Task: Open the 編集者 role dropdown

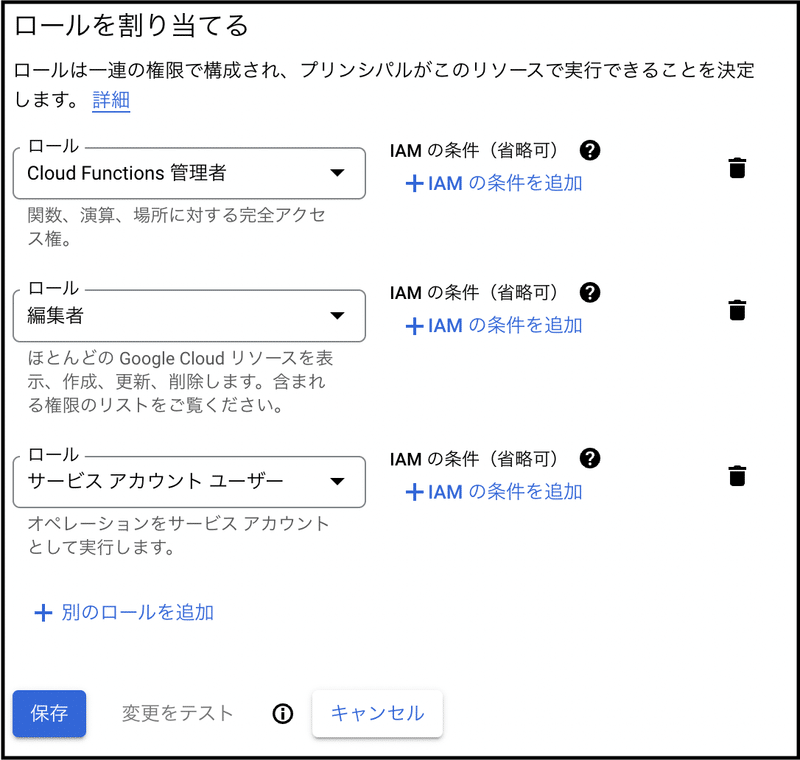Action: click(x=189, y=316)
